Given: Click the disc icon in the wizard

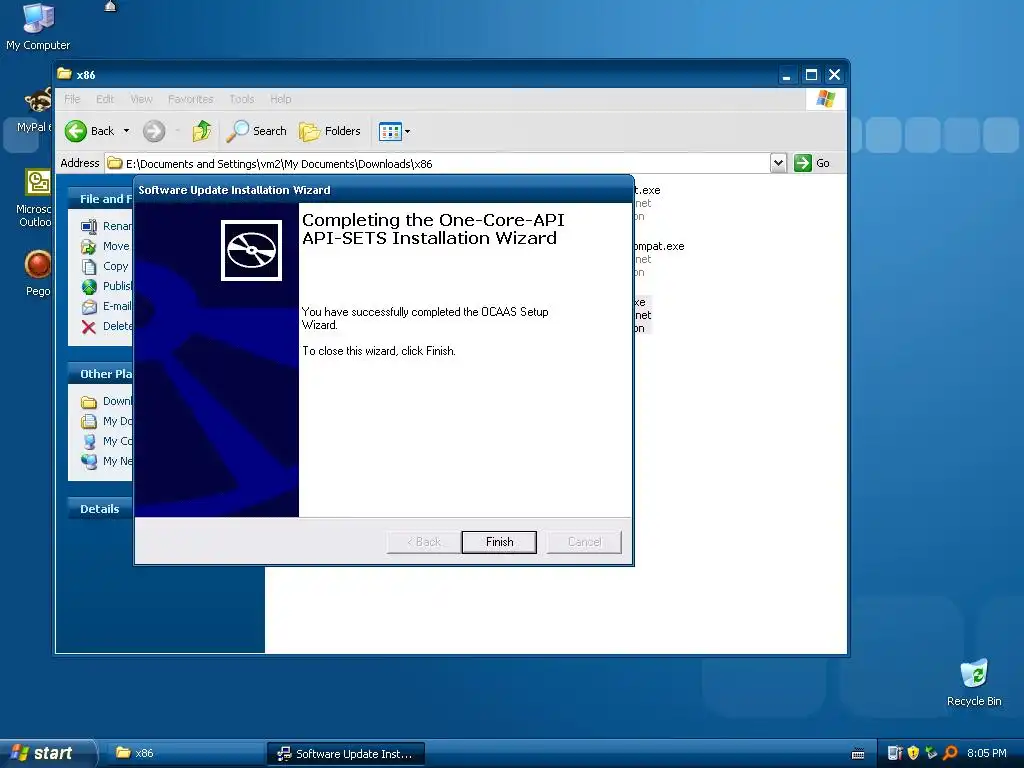Looking at the screenshot, I should (x=251, y=250).
